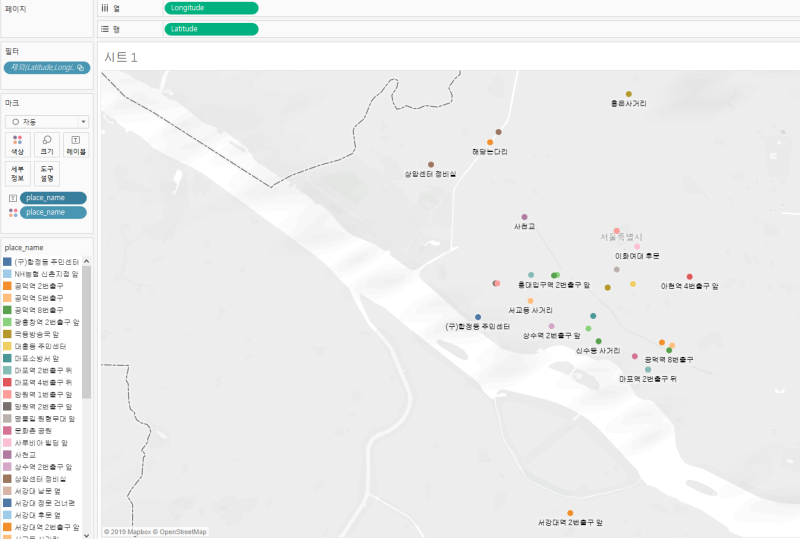Viewport: 800px width, 539px height.
Task: Select 마포역 2번출구 뒤 in the legend
Action: 43,371
